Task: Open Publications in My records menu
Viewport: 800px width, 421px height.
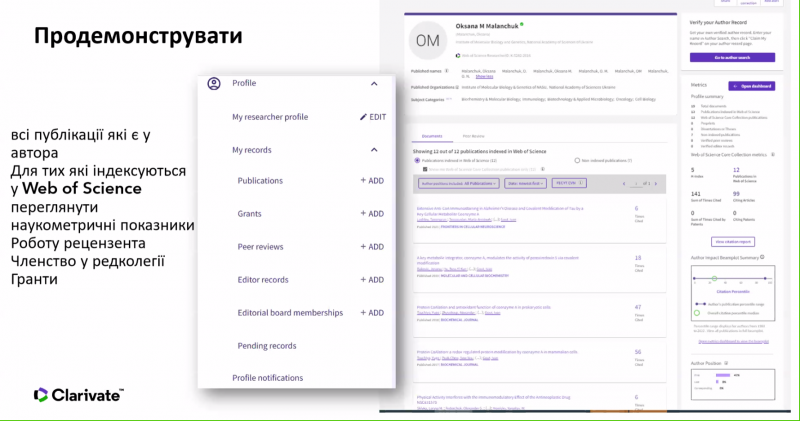Action: pos(260,181)
